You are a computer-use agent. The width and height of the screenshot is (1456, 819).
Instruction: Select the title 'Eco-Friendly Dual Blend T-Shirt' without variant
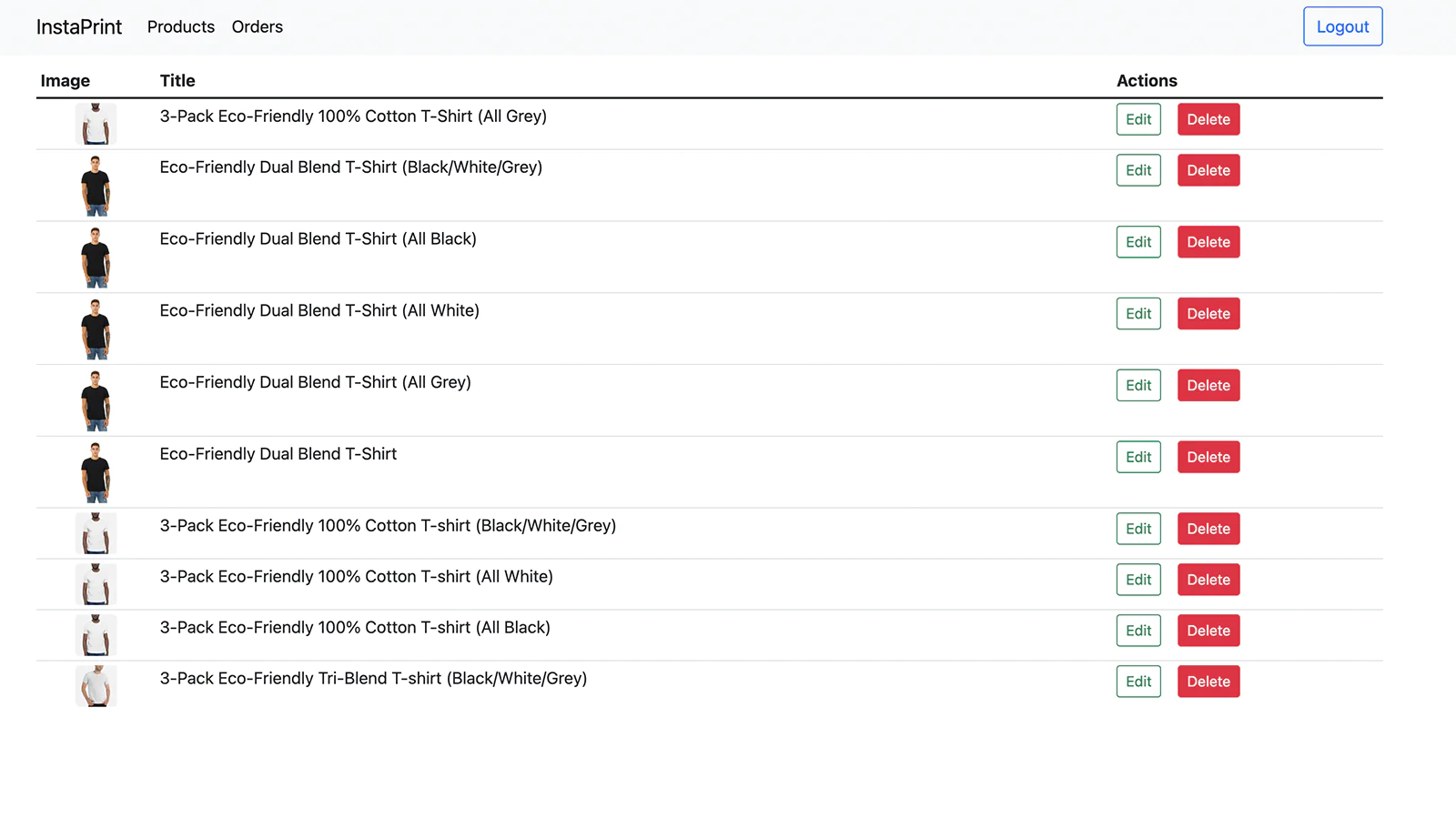tap(278, 454)
